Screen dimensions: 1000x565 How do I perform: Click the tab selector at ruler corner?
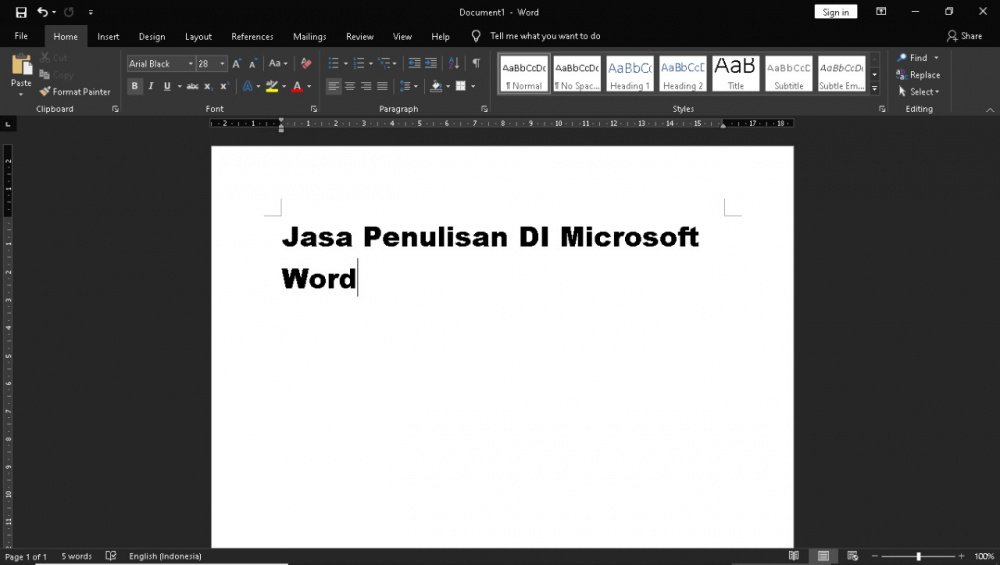click(8, 124)
